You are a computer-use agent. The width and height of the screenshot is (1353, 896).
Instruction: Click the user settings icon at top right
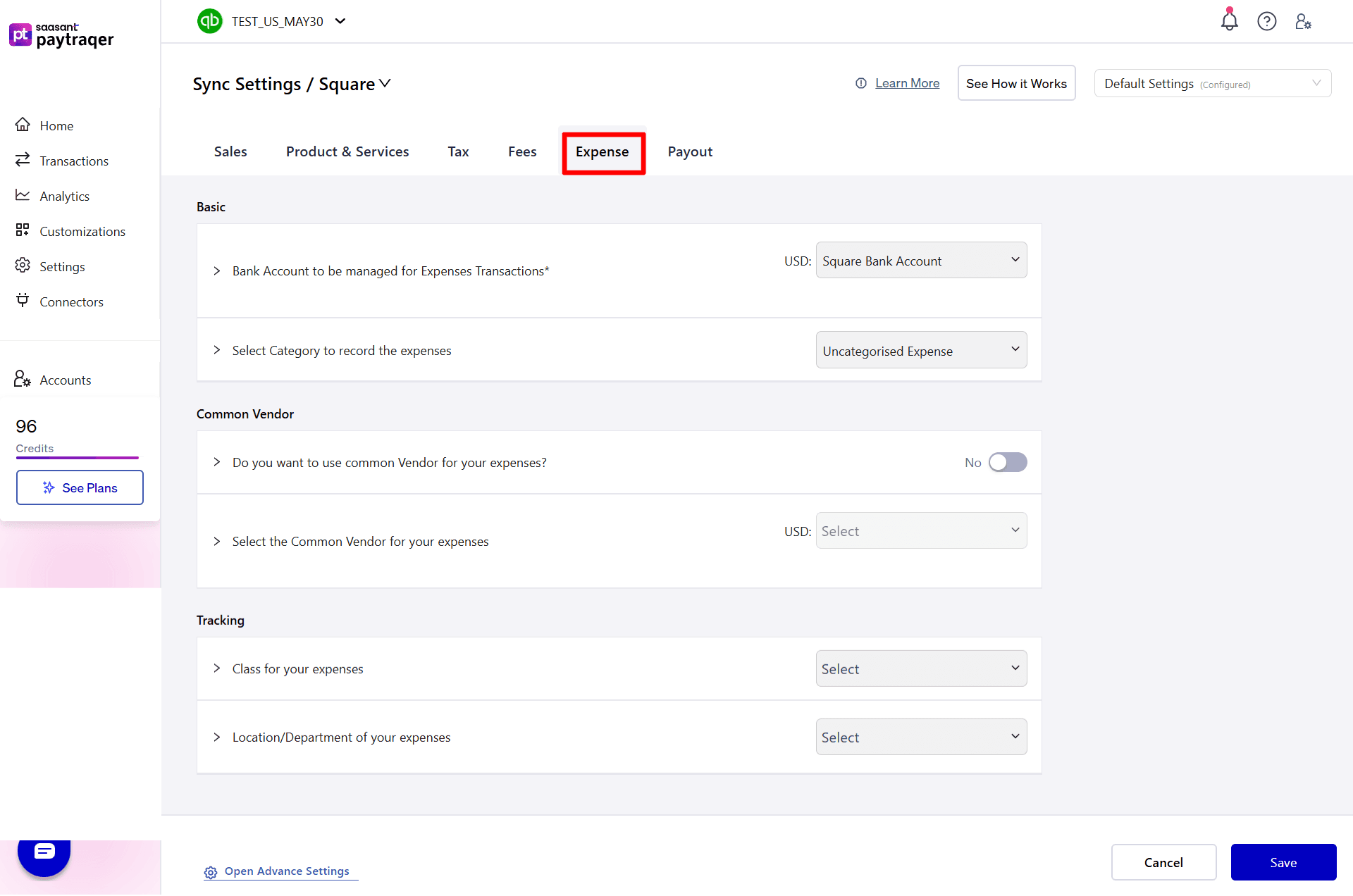coord(1303,21)
